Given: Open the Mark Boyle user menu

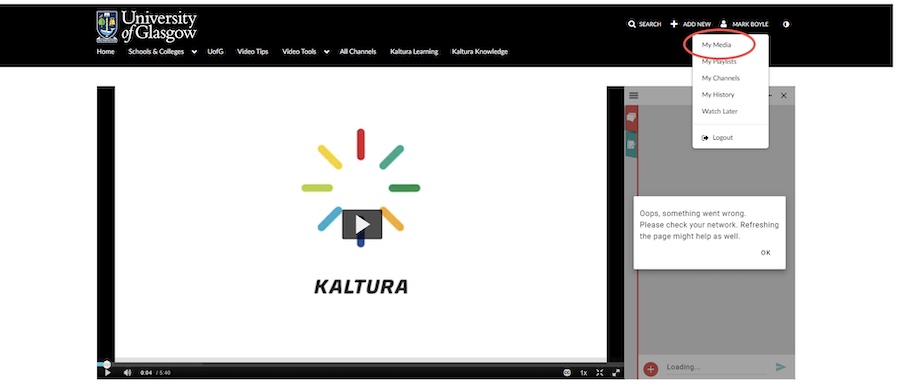Looking at the screenshot, I should [744, 24].
